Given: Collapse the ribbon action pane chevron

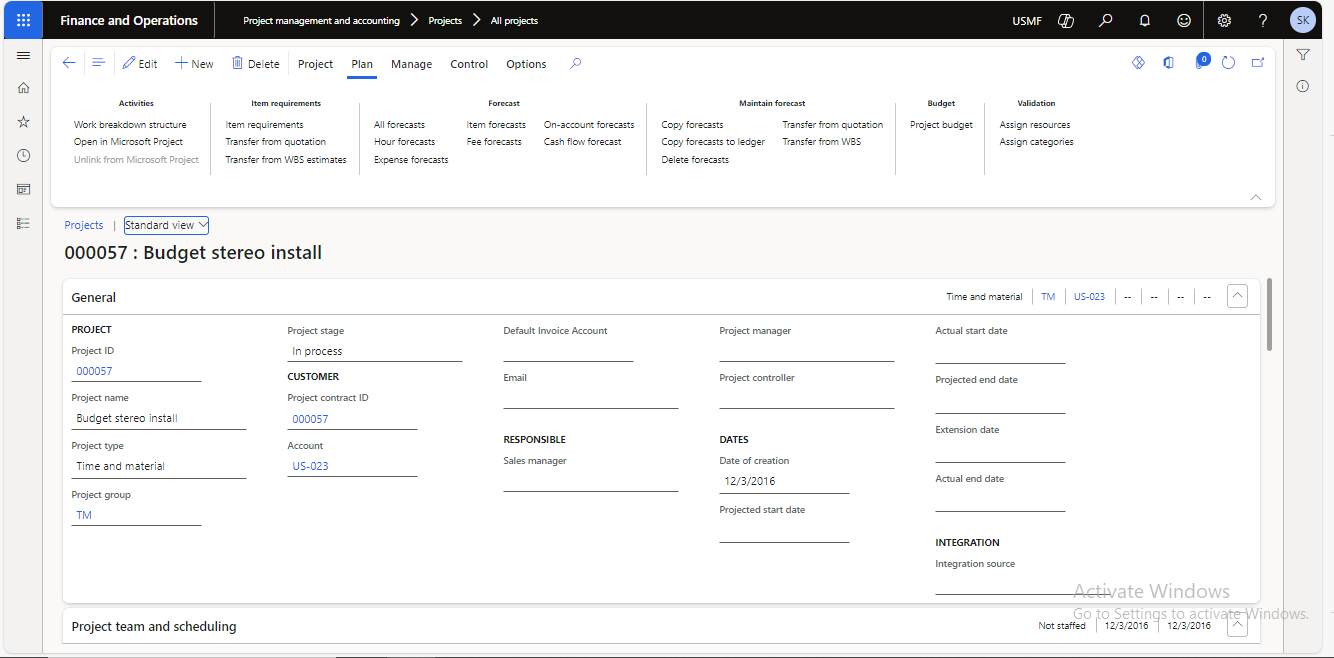Looking at the screenshot, I should tap(1256, 197).
